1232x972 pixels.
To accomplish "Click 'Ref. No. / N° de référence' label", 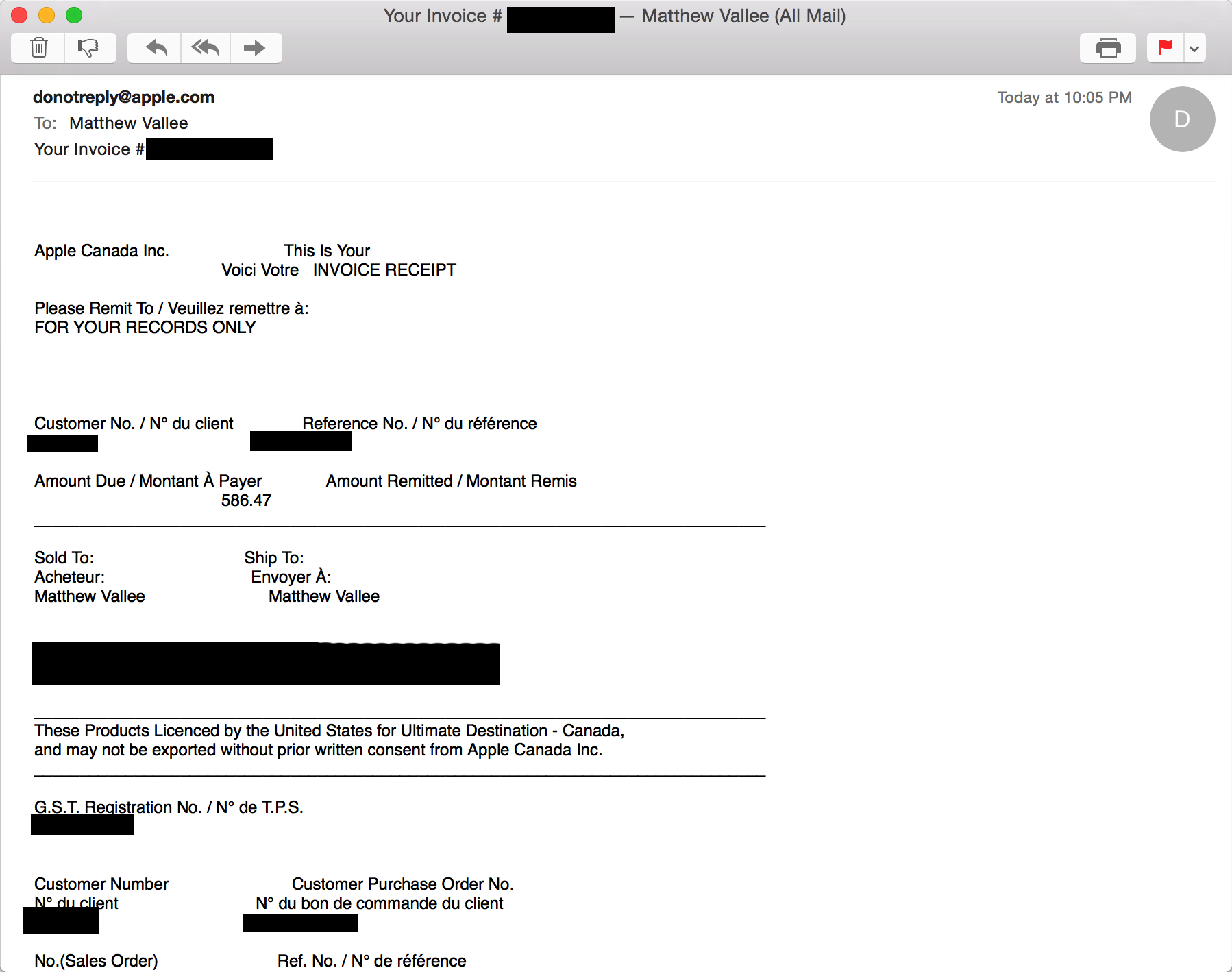I will pos(372,961).
